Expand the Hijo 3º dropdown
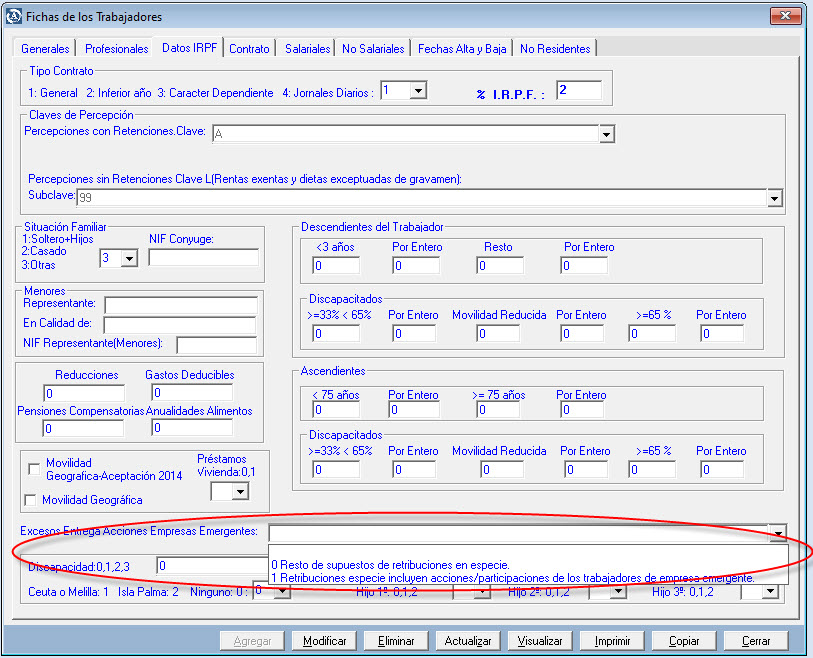 pyautogui.click(x=770, y=592)
